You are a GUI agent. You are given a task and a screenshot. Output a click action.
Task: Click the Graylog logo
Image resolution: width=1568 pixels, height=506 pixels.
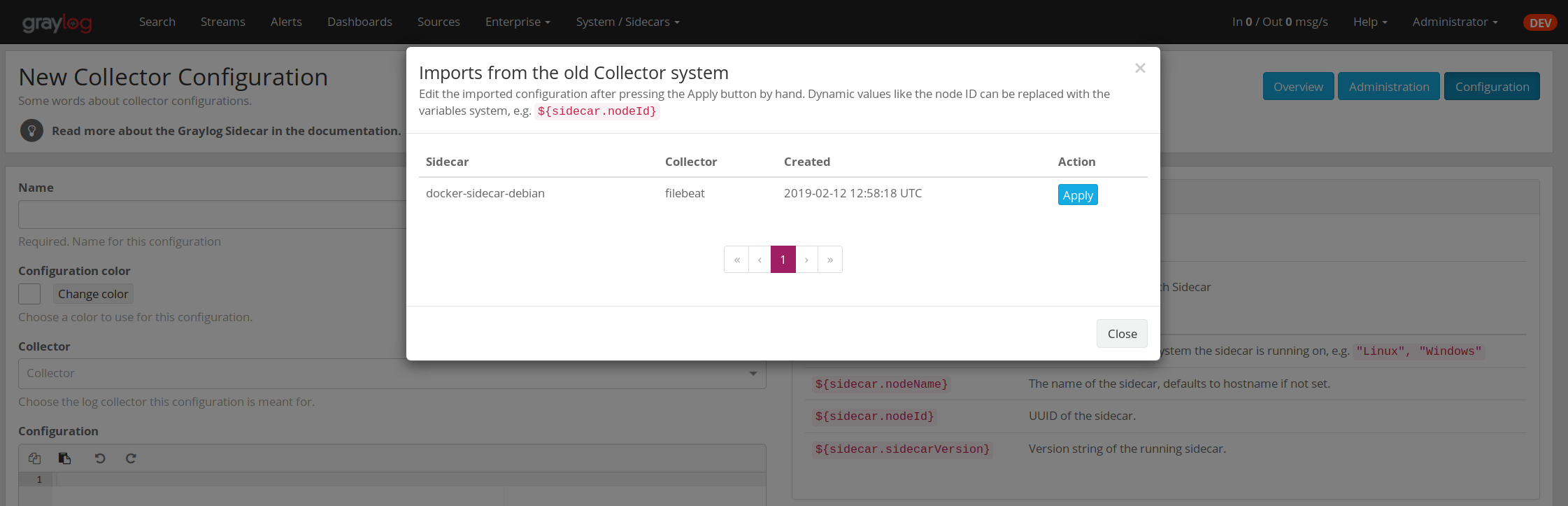coord(57,23)
